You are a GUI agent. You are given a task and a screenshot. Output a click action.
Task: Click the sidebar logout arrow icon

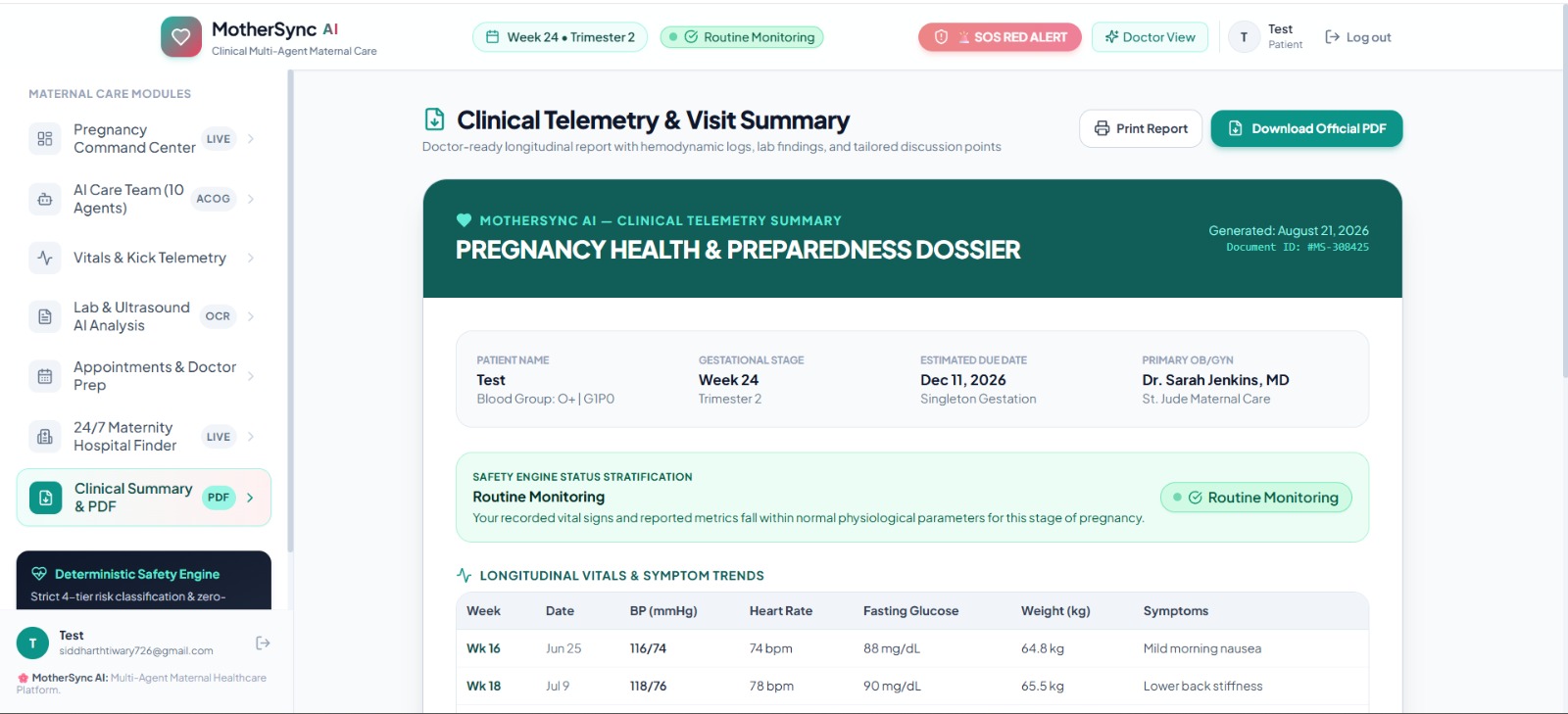263,643
